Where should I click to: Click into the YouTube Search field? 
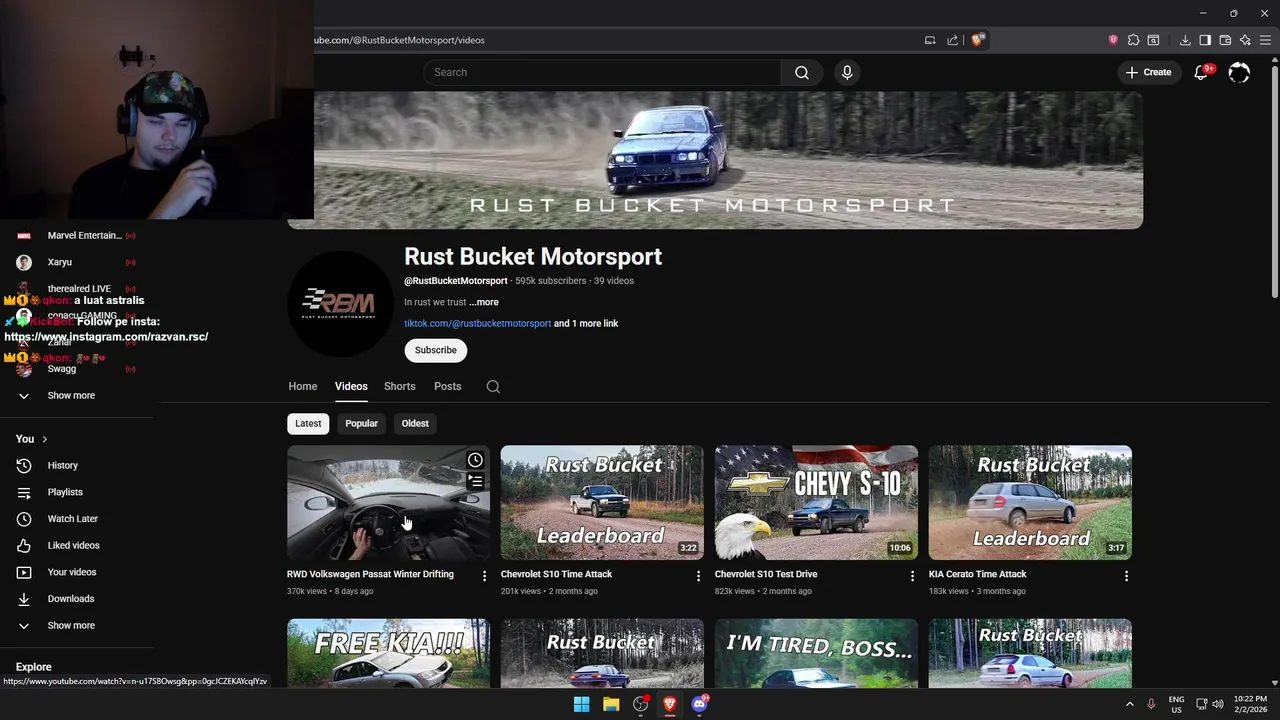(603, 72)
